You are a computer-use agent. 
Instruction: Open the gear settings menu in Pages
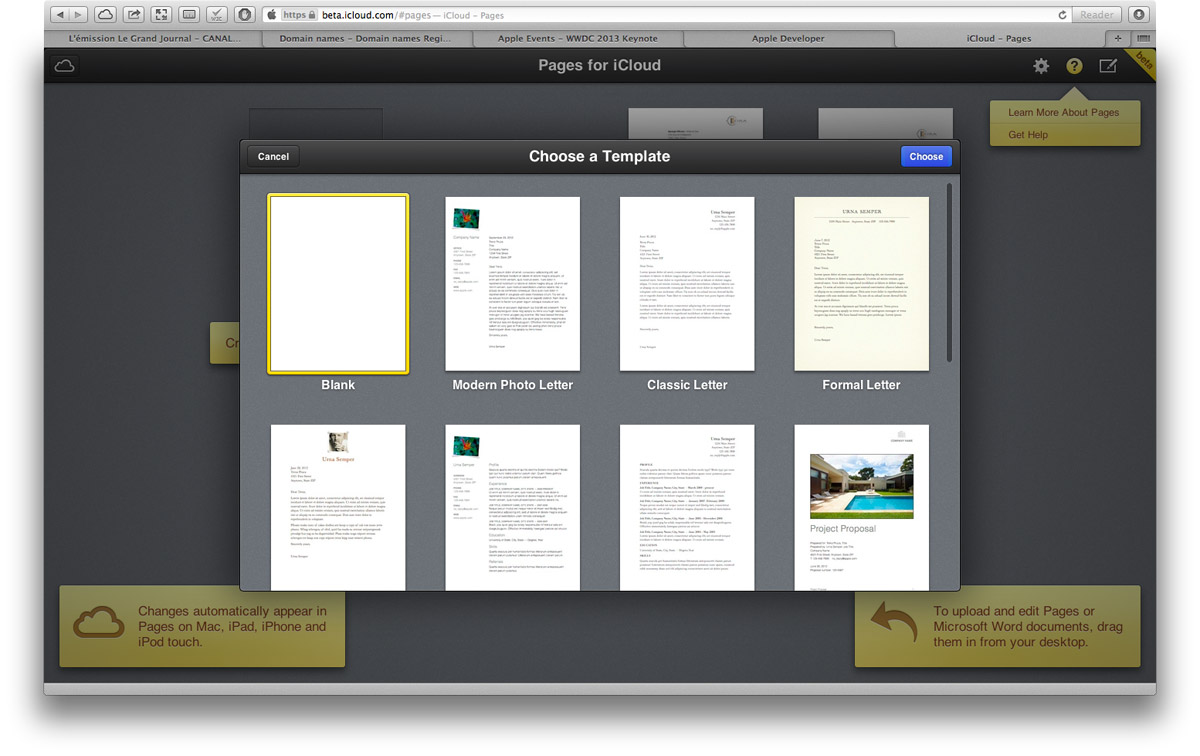(1041, 66)
